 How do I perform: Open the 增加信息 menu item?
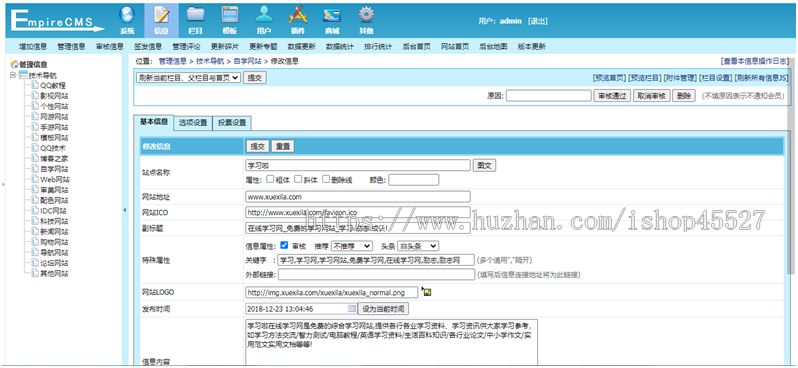click(33, 46)
